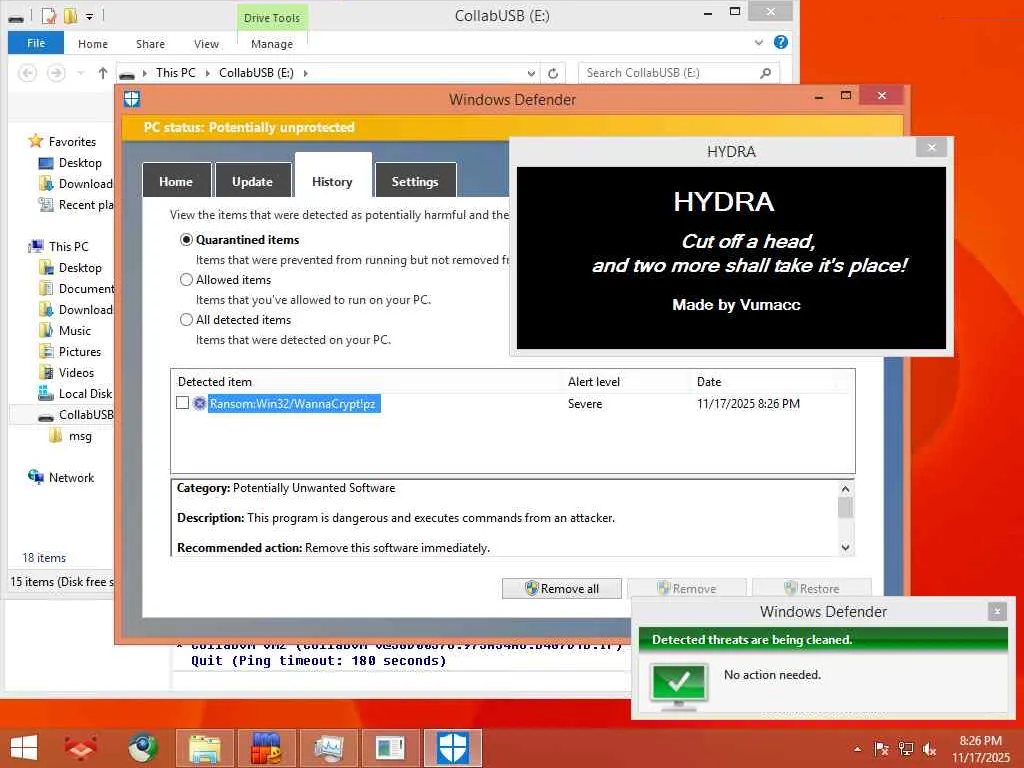This screenshot has height=768, width=1024.
Task: Switch to Explorer View ribbon tab
Action: point(206,44)
